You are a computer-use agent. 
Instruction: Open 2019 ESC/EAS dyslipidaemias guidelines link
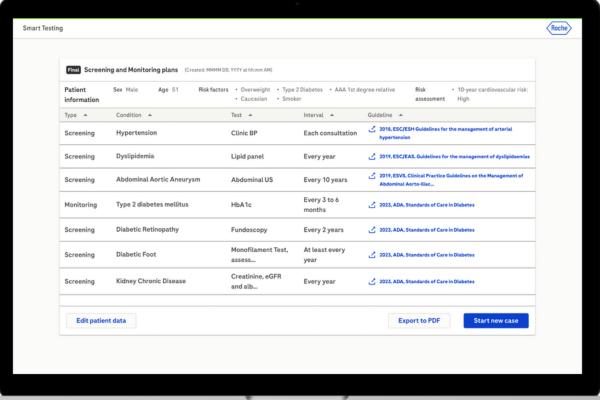454,157
